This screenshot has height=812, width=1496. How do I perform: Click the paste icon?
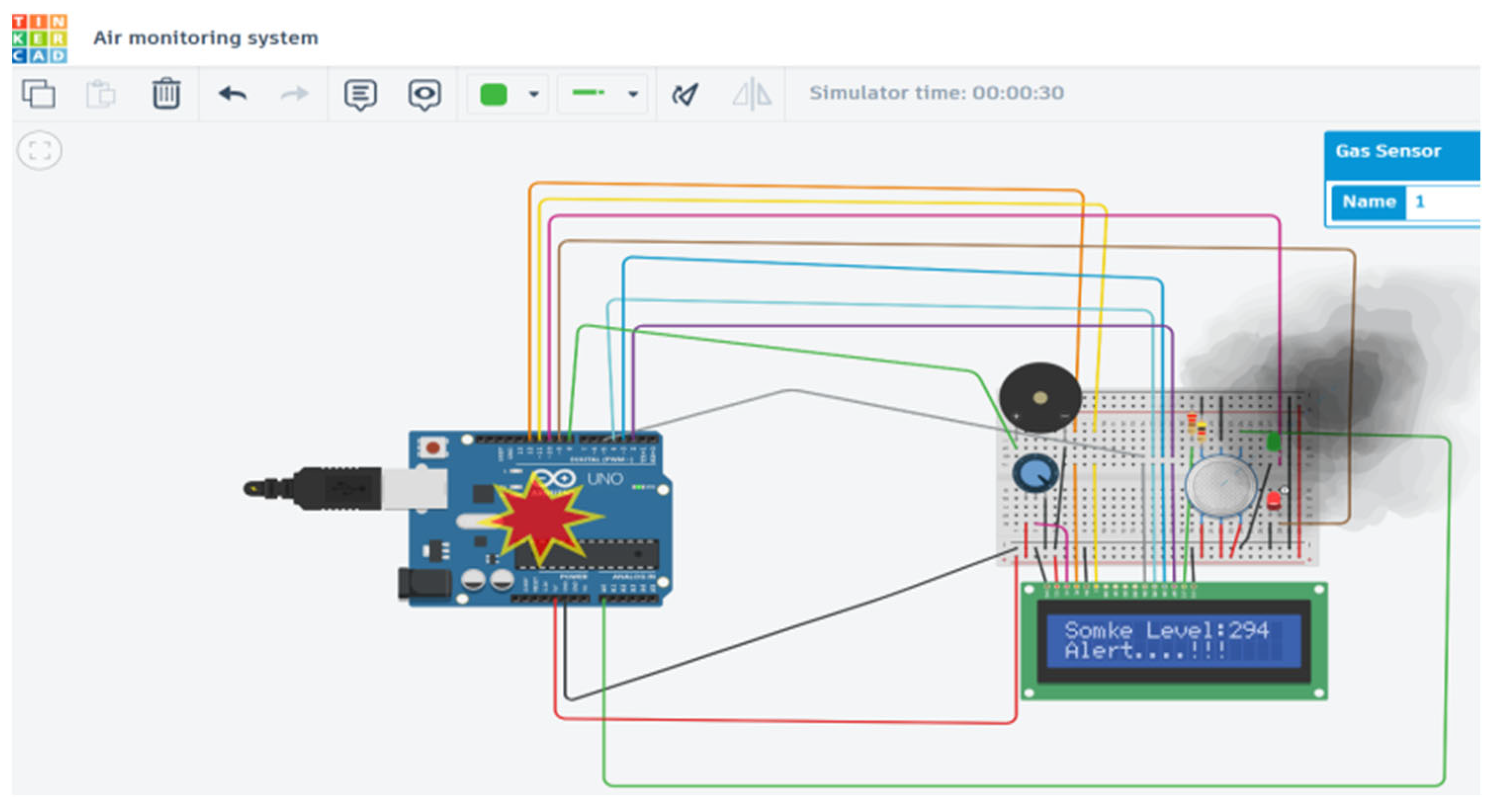[x=101, y=93]
